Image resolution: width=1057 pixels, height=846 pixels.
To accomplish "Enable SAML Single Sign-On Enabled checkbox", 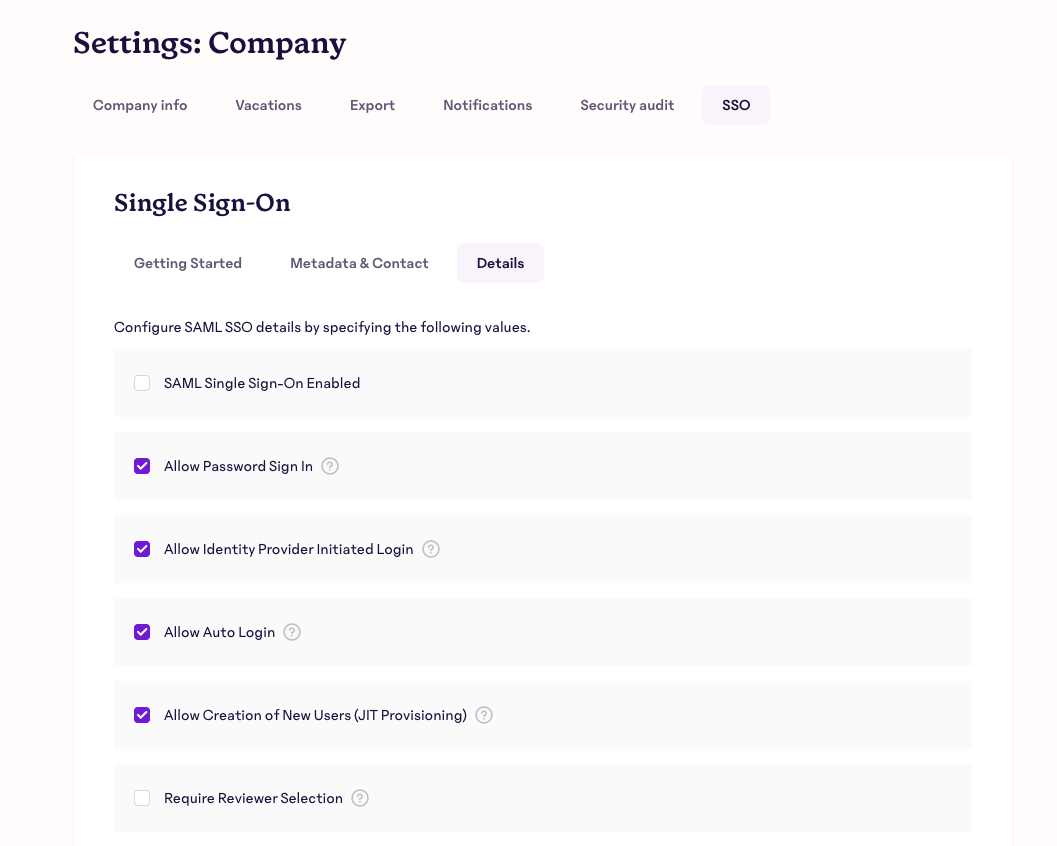I will pos(142,383).
